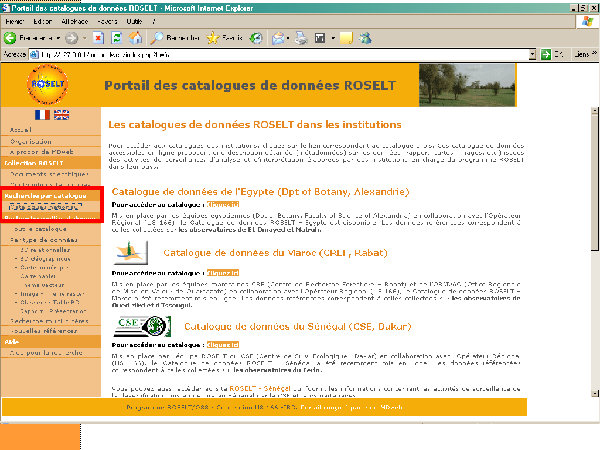Open the Affichage menu

click(75, 21)
